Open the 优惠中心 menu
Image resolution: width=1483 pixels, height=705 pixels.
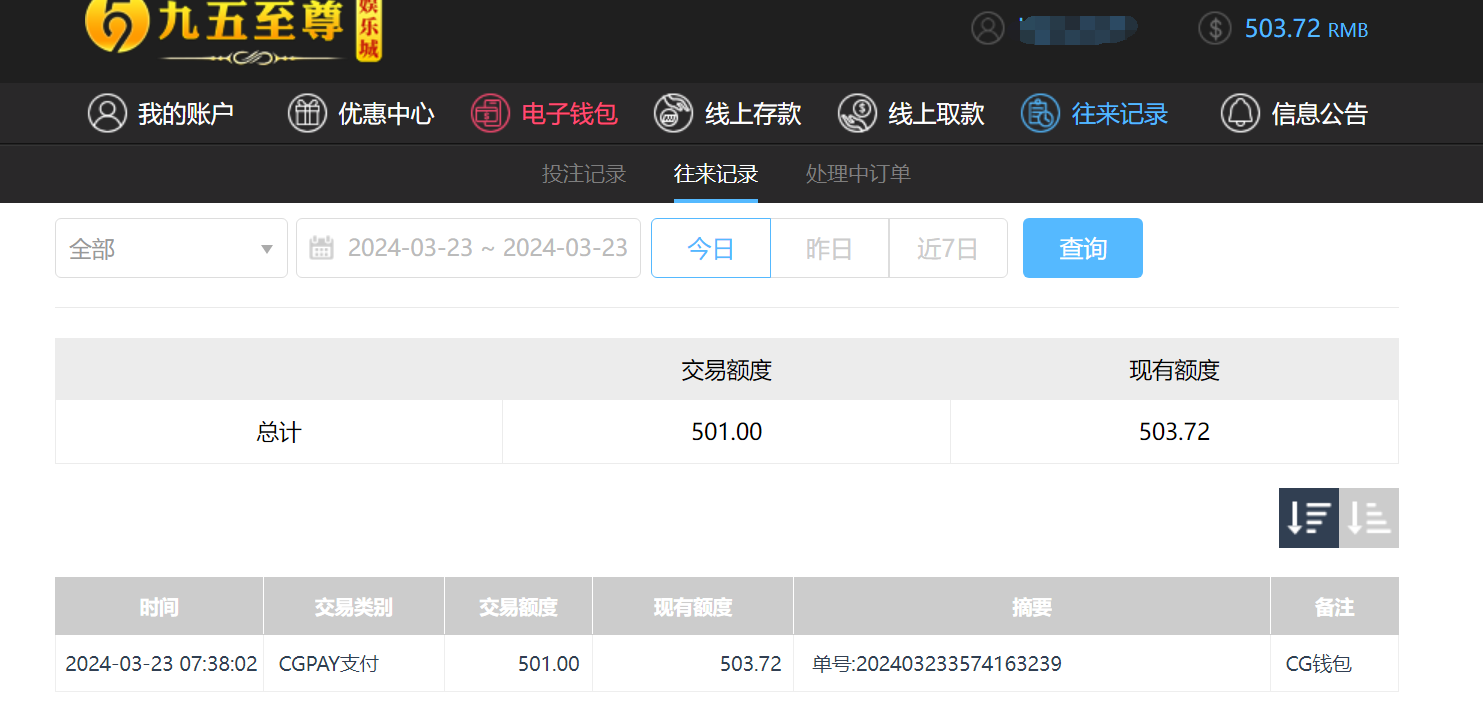pos(386,114)
